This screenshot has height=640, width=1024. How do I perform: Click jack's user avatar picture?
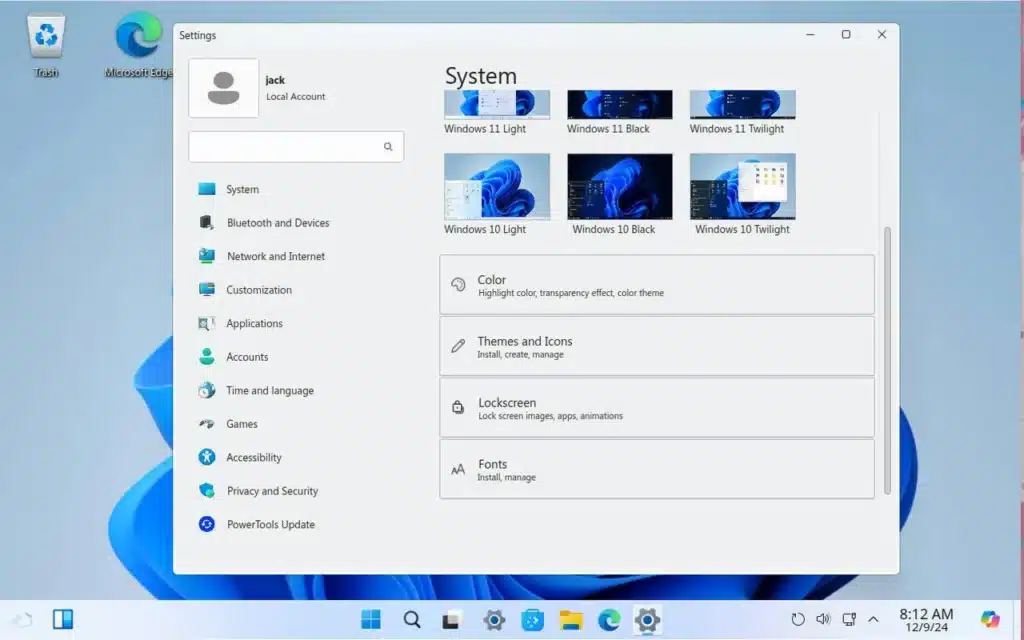click(223, 88)
